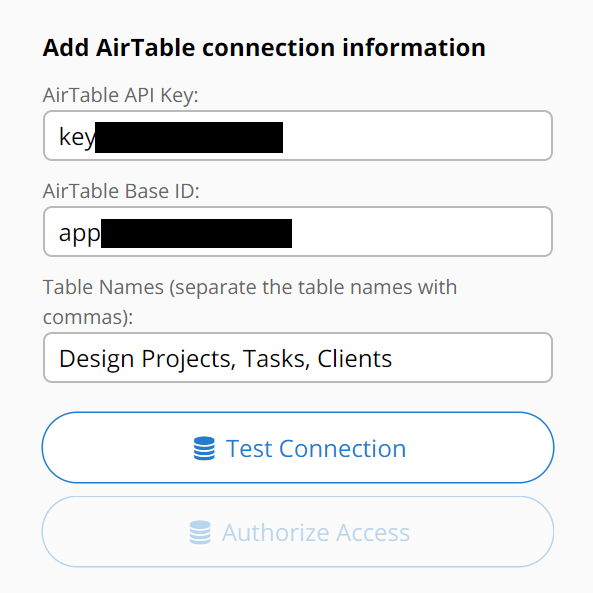Viewport: 593px width, 593px height.
Task: Click the faded database icon on Authorize Access
Action: tap(200, 532)
